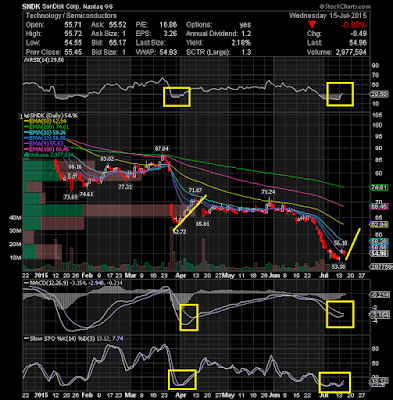
Task: Click the Ask price 55.52
Action: click(x=118, y=25)
